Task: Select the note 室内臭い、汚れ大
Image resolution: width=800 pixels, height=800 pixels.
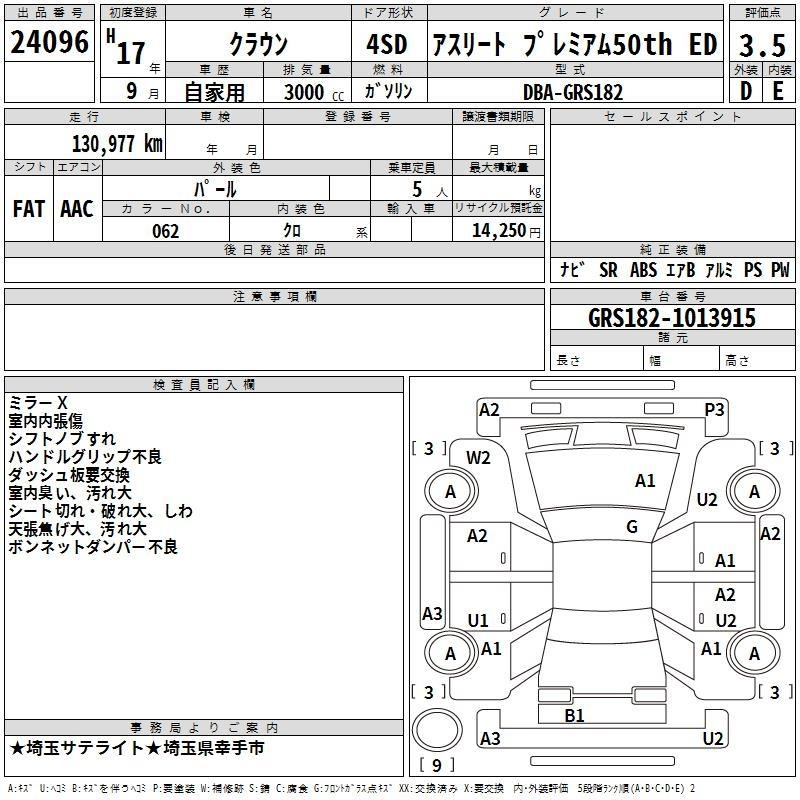Action: (x=70, y=493)
